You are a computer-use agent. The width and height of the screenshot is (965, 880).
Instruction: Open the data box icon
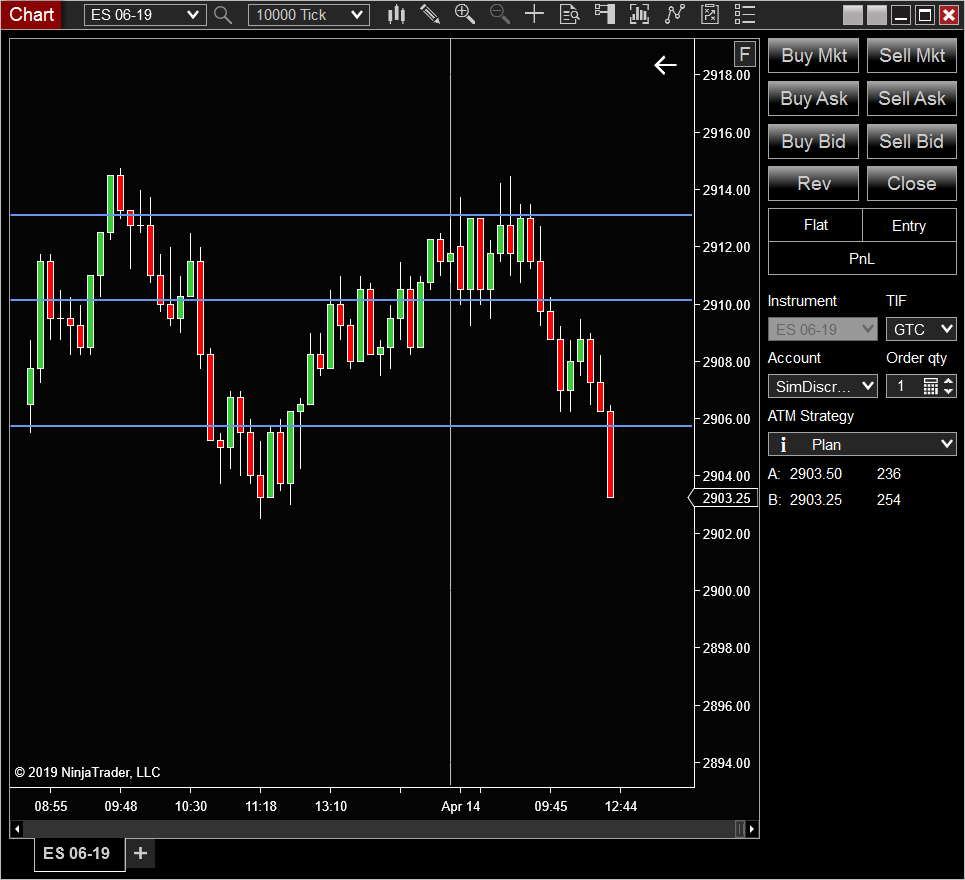pos(569,15)
